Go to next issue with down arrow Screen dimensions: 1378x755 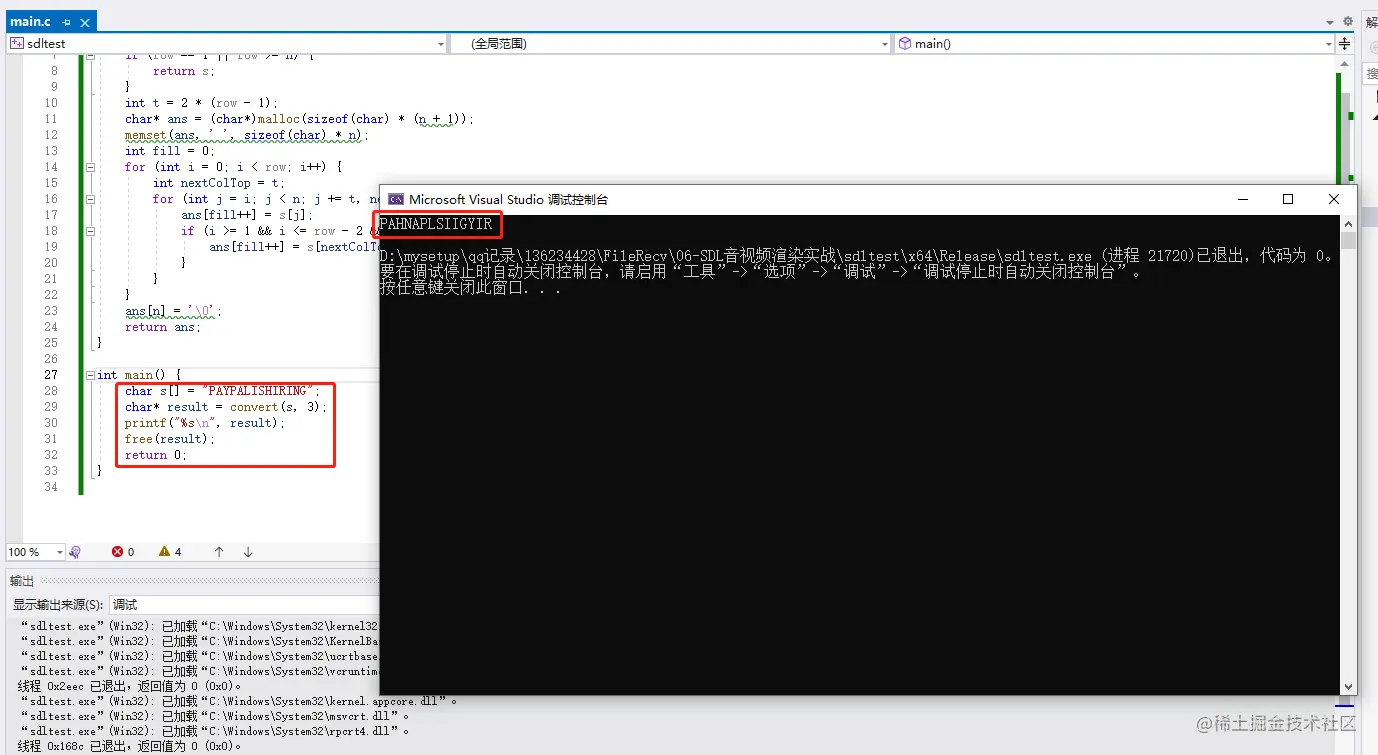[x=248, y=552]
